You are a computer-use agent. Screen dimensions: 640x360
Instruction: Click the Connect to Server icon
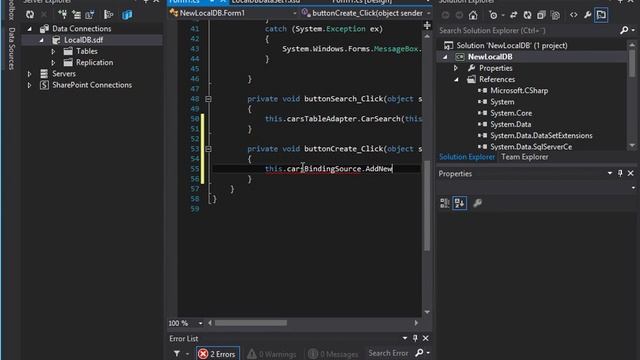[76, 15]
